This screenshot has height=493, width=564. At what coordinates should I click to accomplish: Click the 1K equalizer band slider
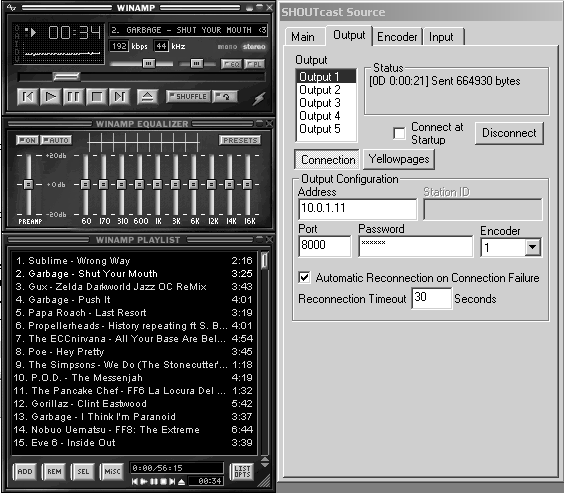[x=157, y=184]
